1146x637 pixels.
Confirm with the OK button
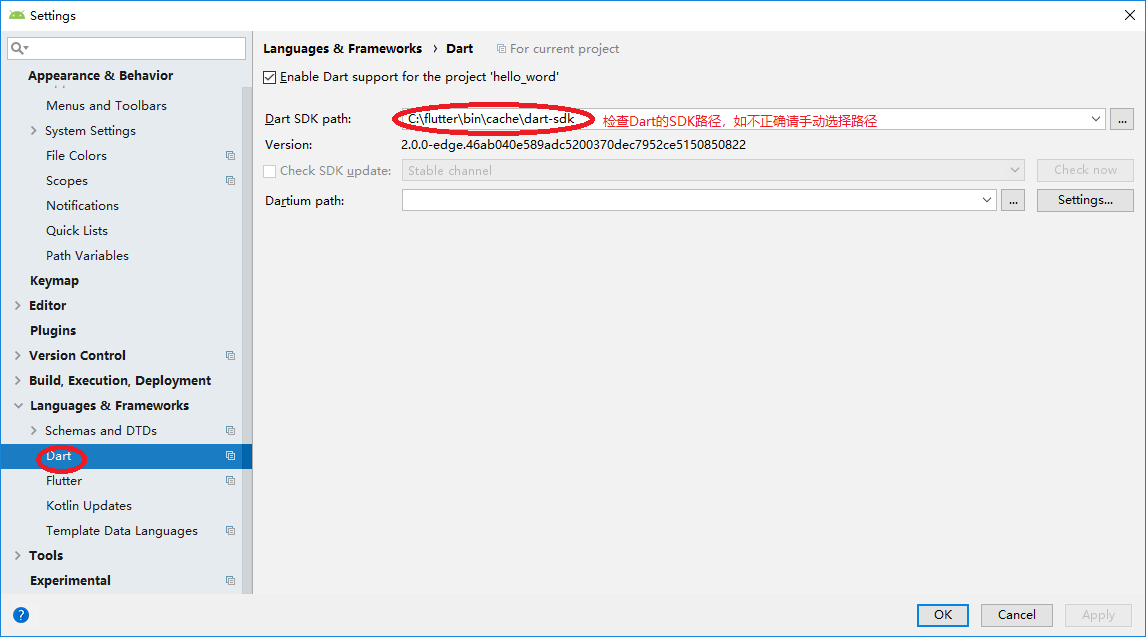[x=943, y=615]
